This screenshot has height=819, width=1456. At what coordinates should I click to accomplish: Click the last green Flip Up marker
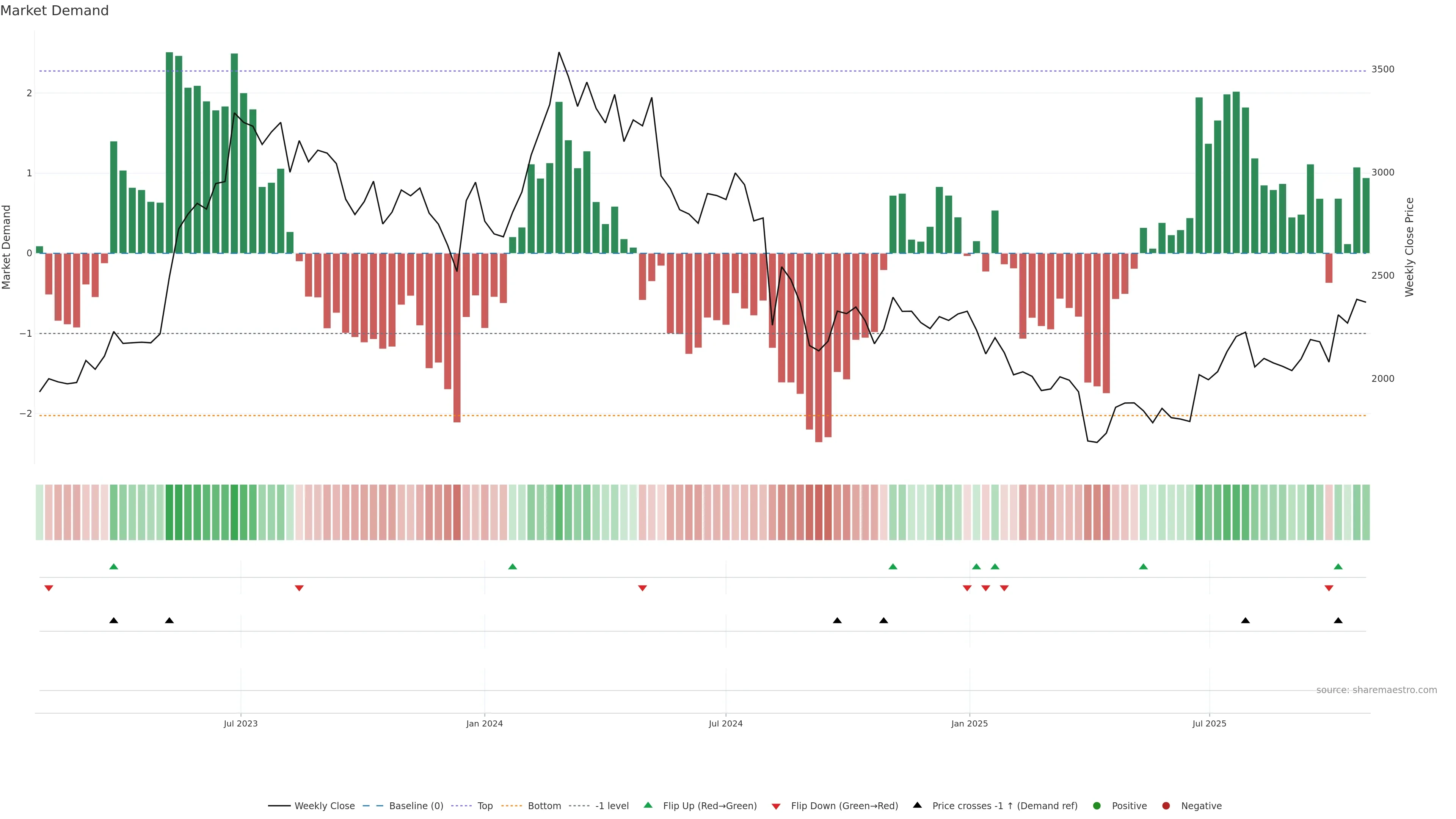click(x=1338, y=566)
